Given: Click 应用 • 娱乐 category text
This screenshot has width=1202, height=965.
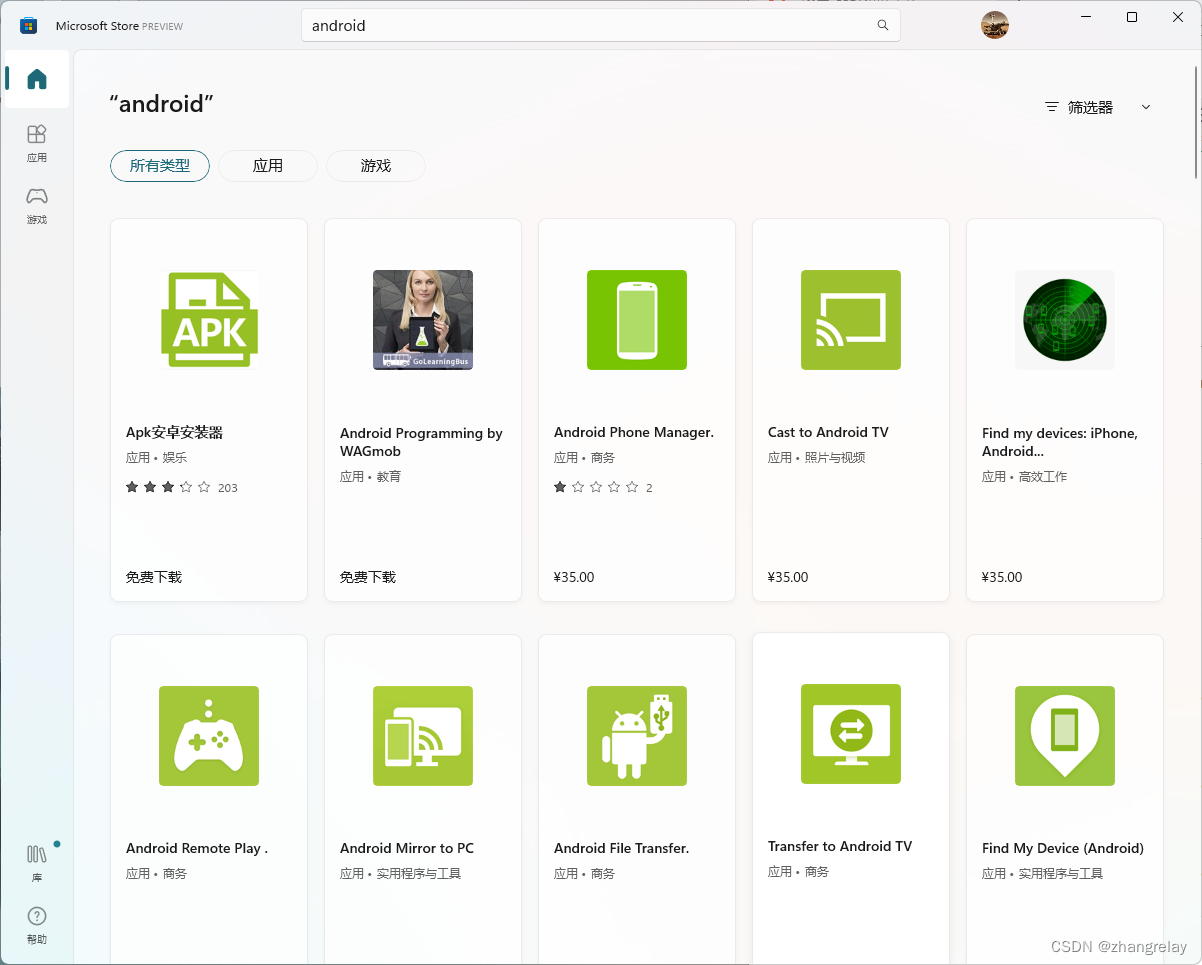Looking at the screenshot, I should click(x=156, y=458).
